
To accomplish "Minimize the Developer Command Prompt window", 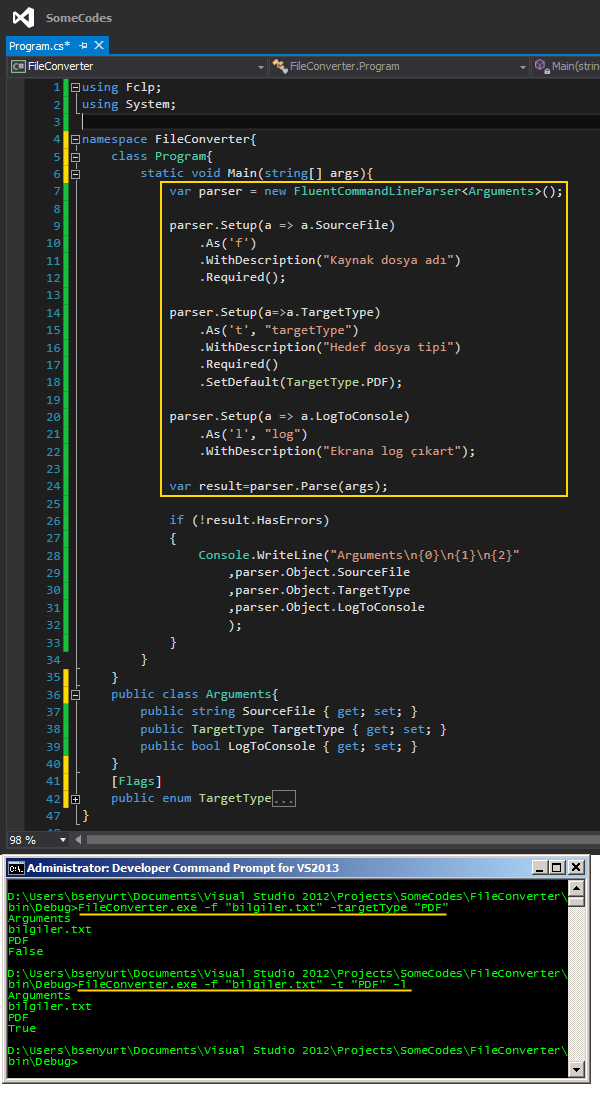I will click(539, 868).
